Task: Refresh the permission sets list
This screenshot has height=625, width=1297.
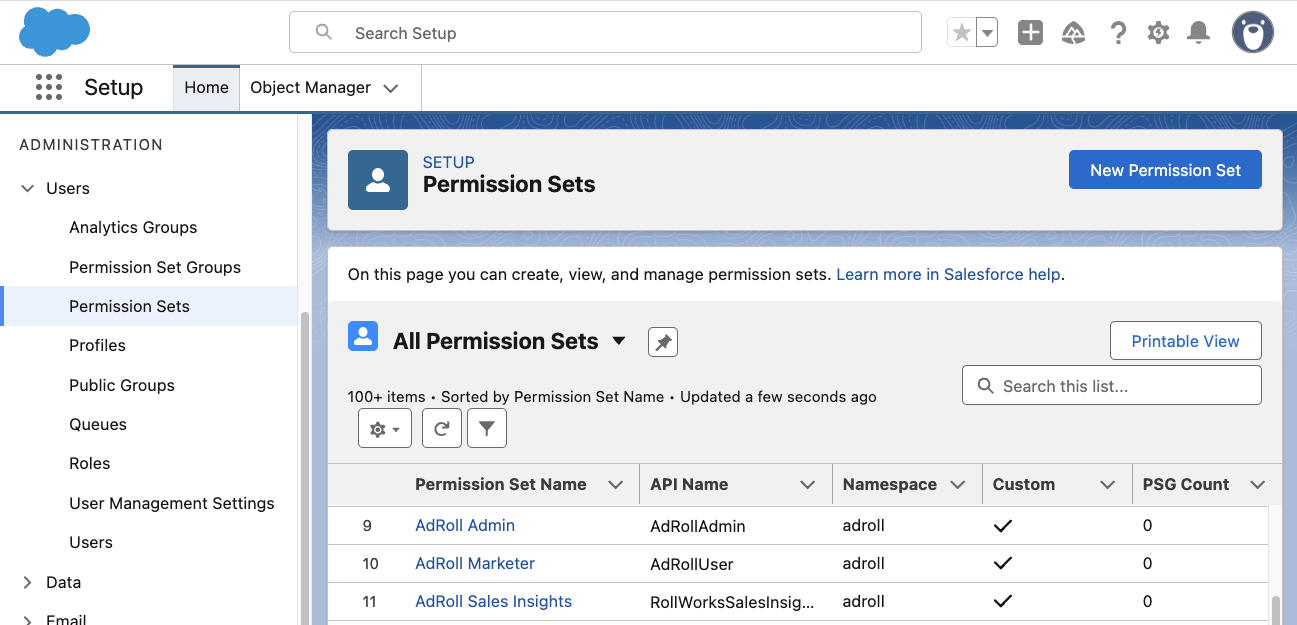Action: point(442,428)
